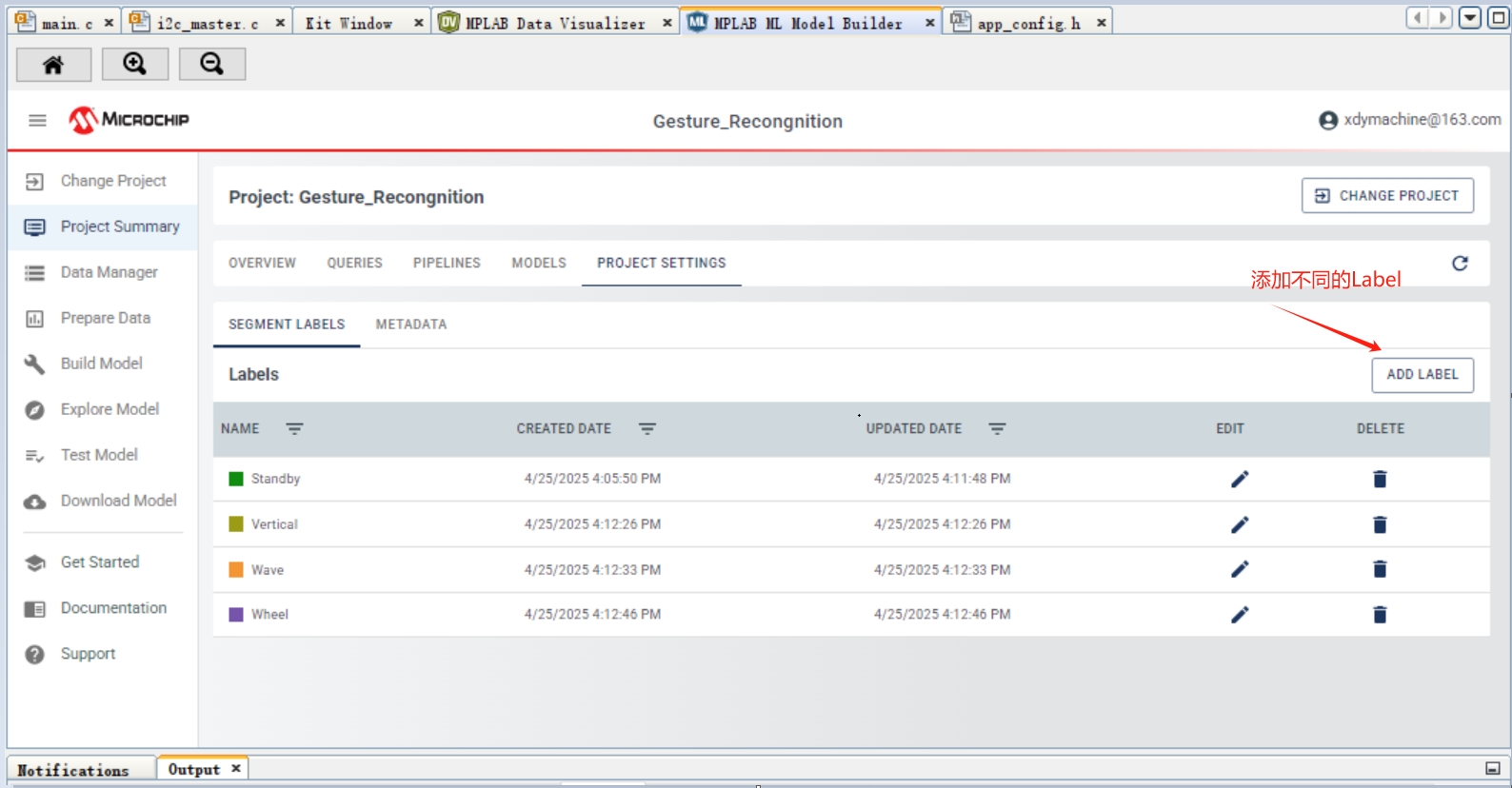Screen dimensions: 1512x788
Task: Open the Notifications panel tab
Action: pos(73,770)
